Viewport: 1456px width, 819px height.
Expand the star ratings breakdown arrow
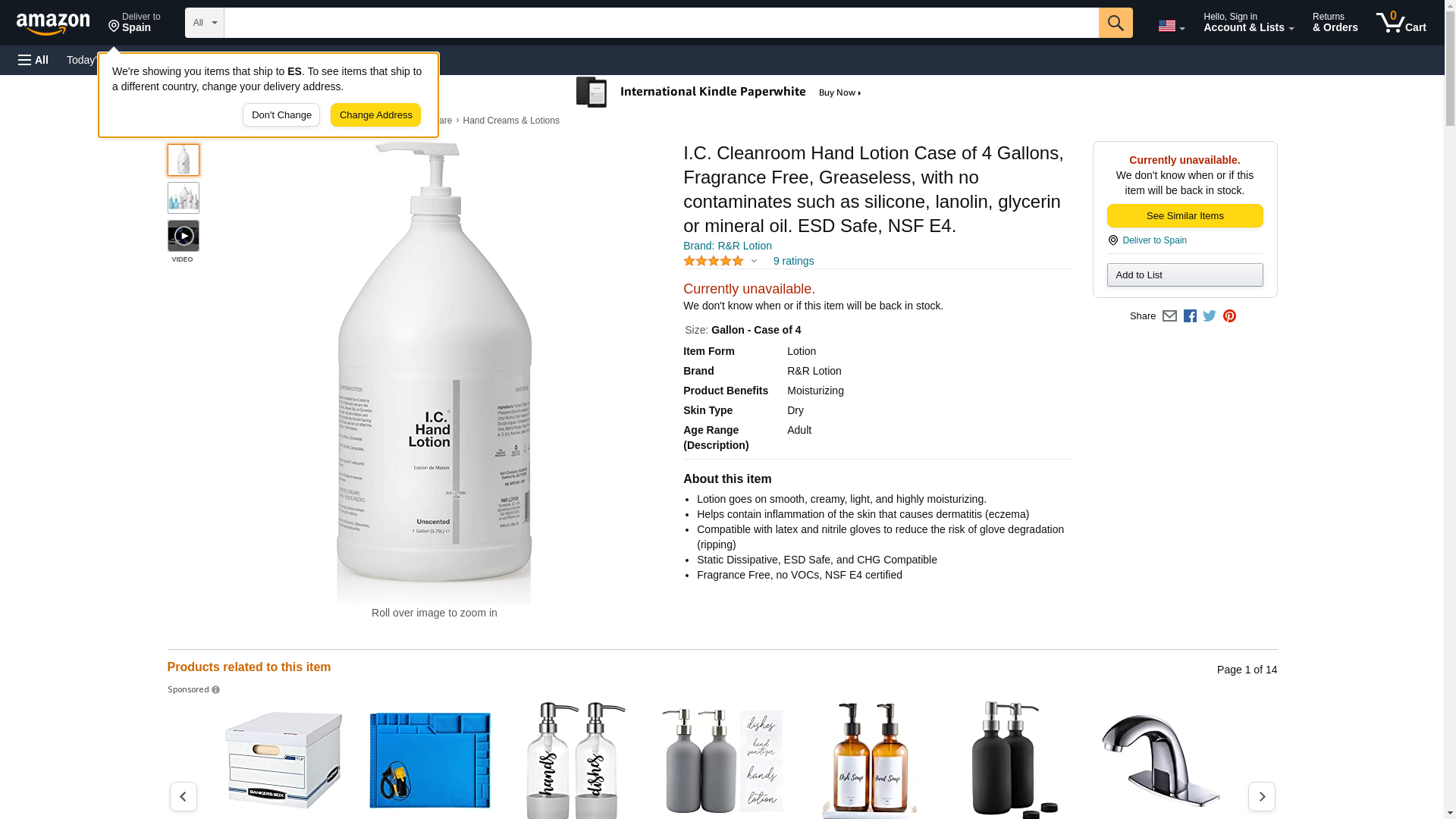pyautogui.click(x=754, y=261)
